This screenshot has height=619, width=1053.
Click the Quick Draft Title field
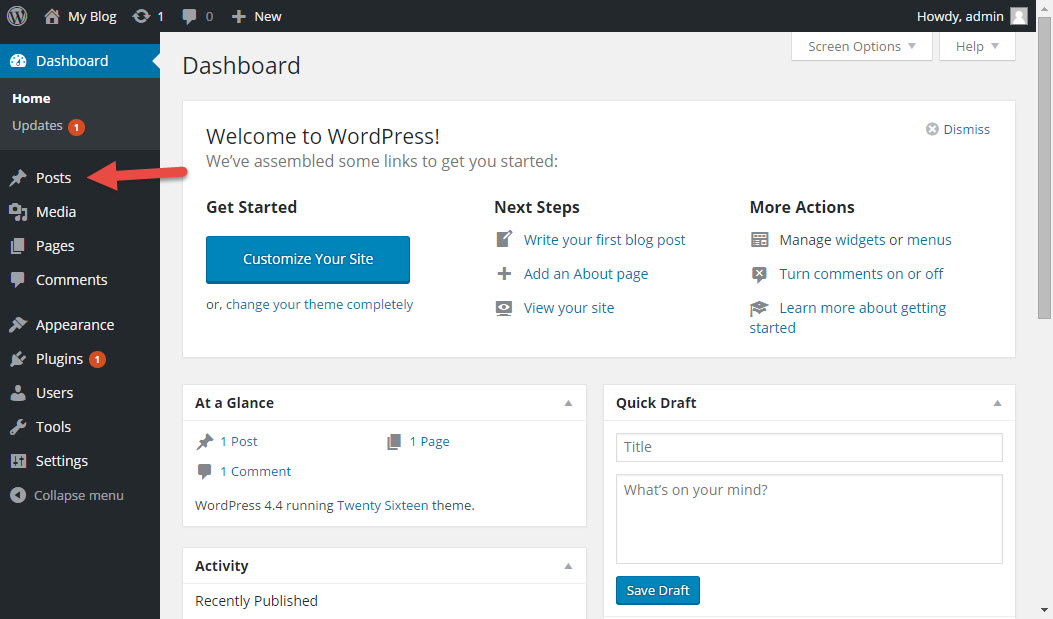pyautogui.click(x=808, y=447)
